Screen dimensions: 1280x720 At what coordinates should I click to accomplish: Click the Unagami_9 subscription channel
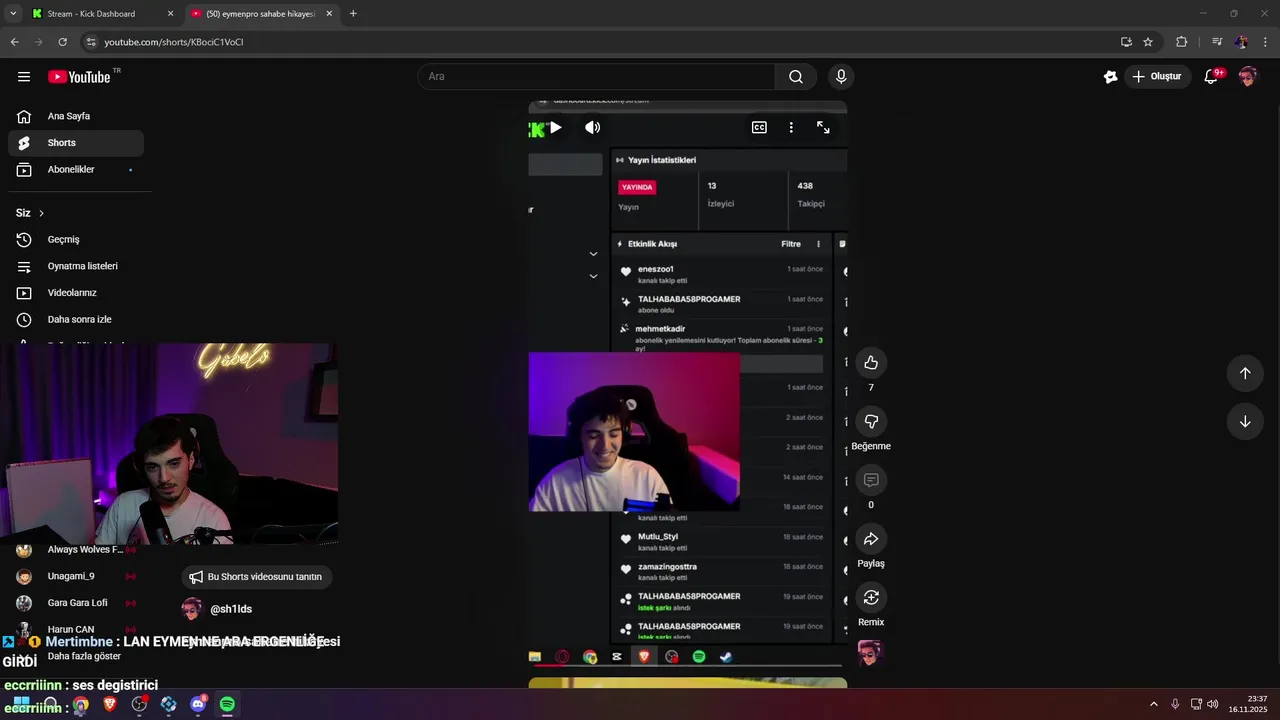coord(76,576)
